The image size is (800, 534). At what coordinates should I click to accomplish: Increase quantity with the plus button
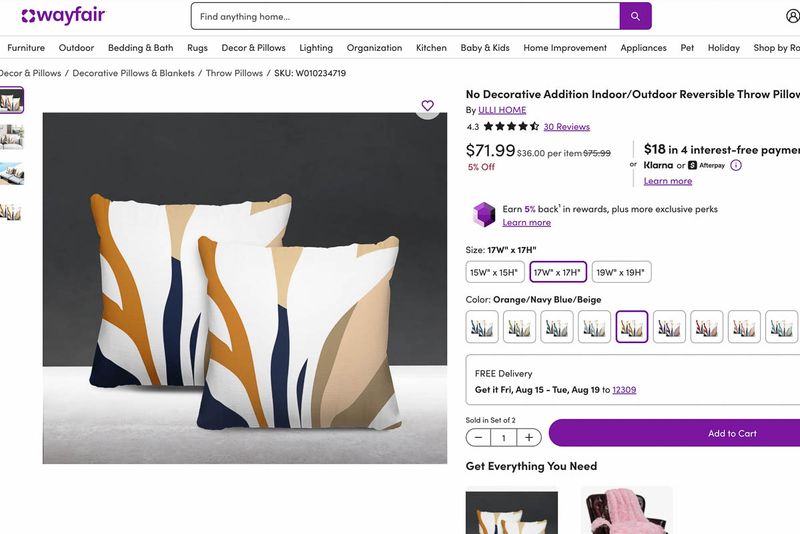(529, 438)
